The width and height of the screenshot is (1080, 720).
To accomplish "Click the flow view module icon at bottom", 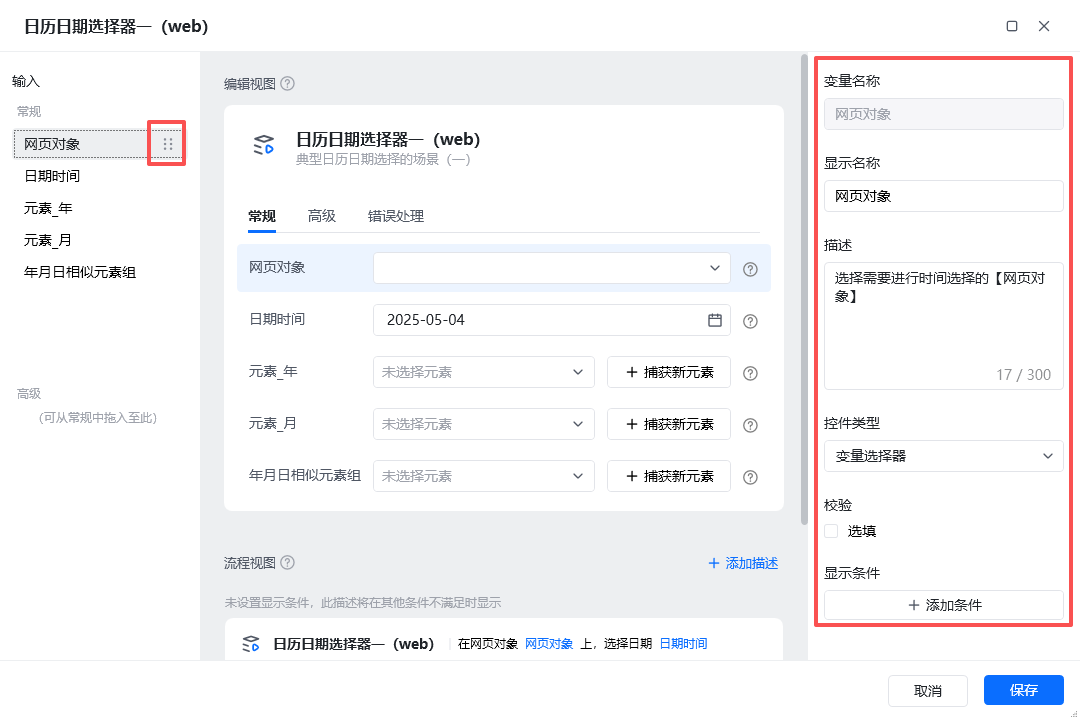I will [x=251, y=644].
